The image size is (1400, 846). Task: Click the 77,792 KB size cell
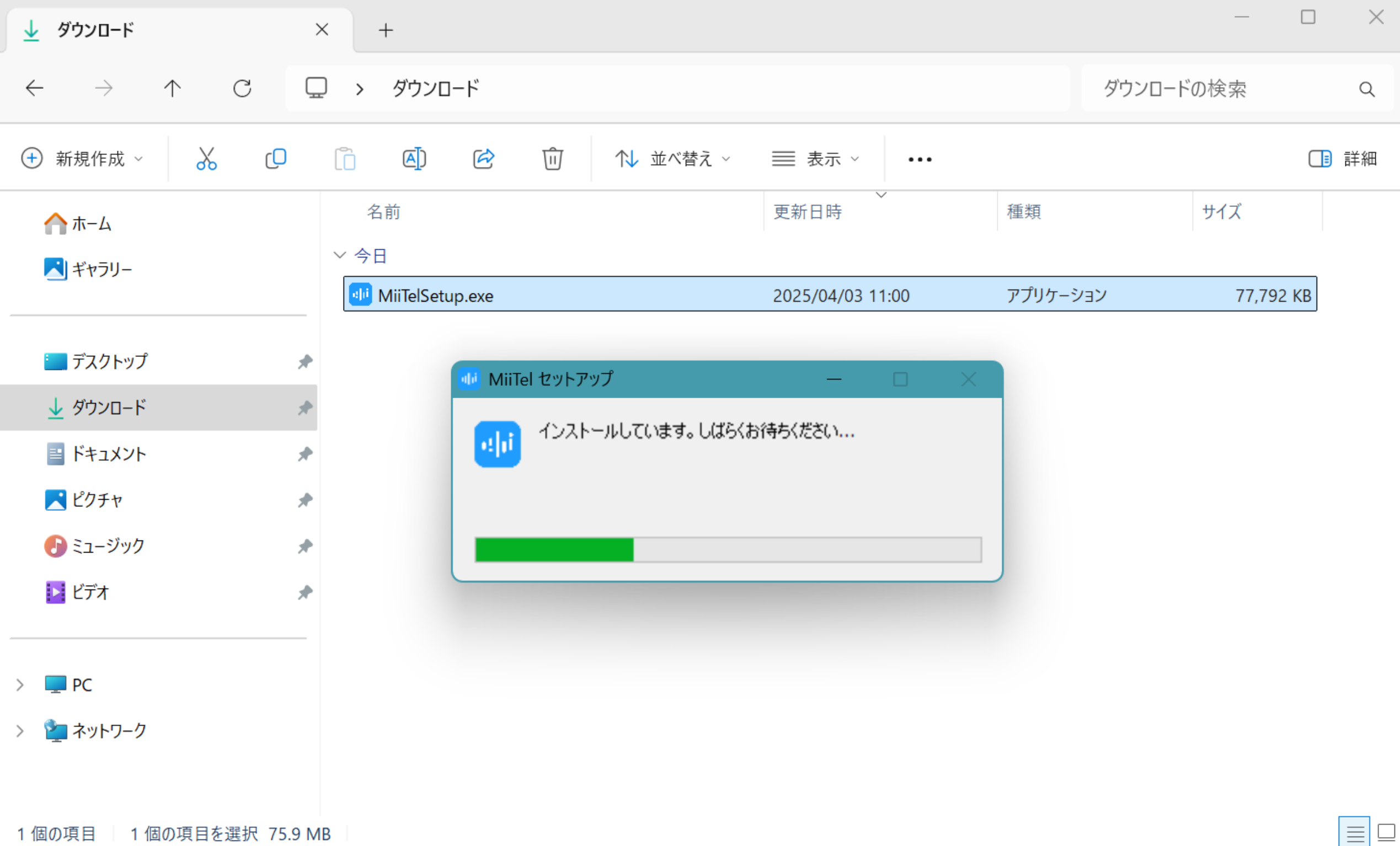tap(1273, 296)
